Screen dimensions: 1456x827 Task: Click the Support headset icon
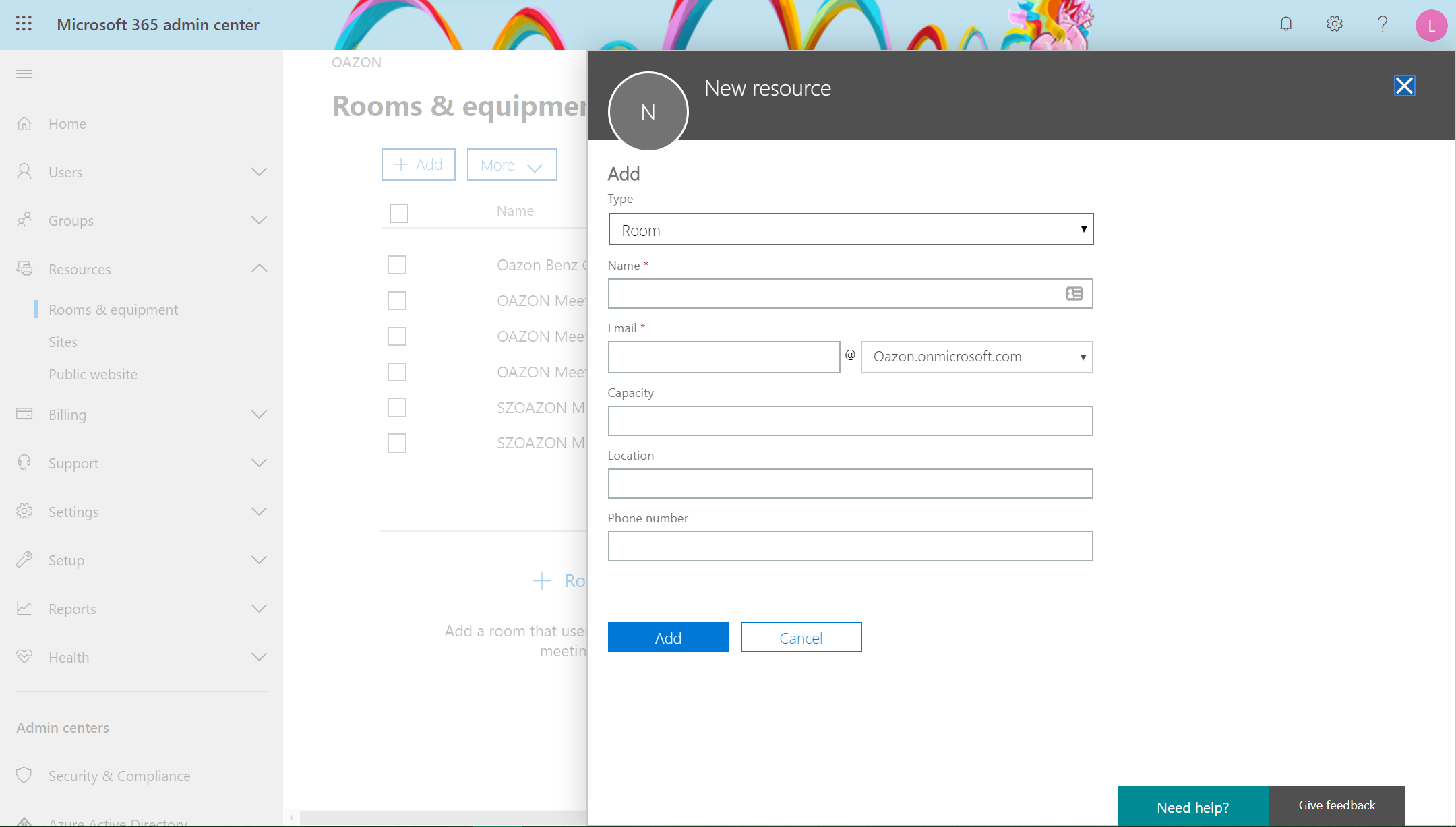pyautogui.click(x=24, y=462)
